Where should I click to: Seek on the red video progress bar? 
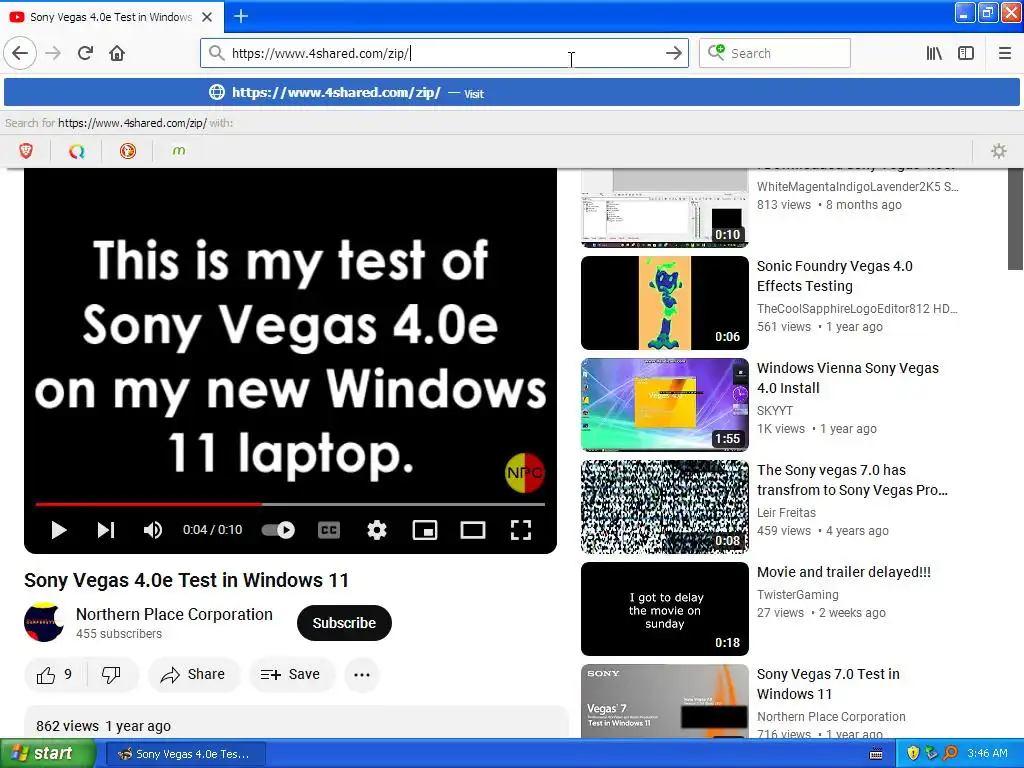point(290,504)
